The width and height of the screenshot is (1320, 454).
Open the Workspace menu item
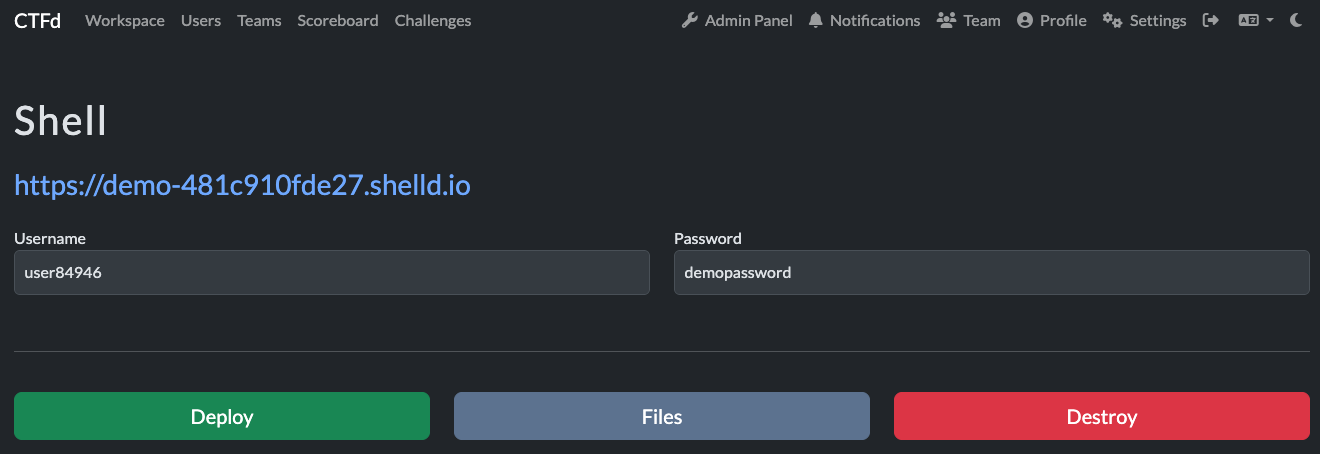pyautogui.click(x=125, y=20)
